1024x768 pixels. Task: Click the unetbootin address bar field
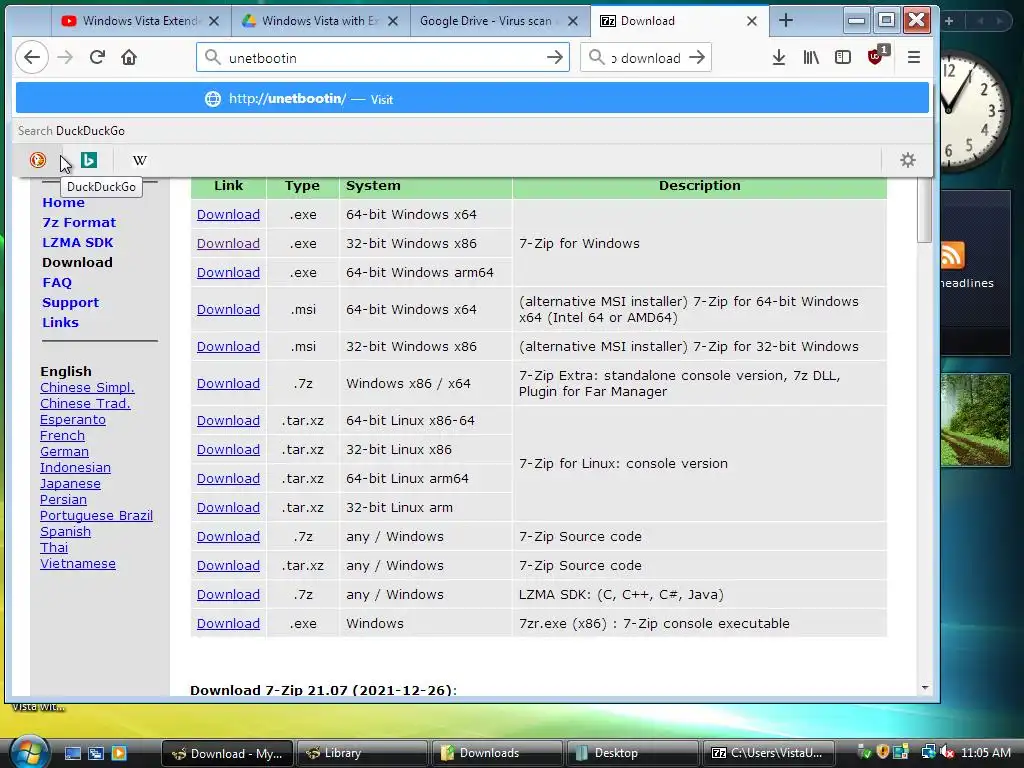click(383, 57)
